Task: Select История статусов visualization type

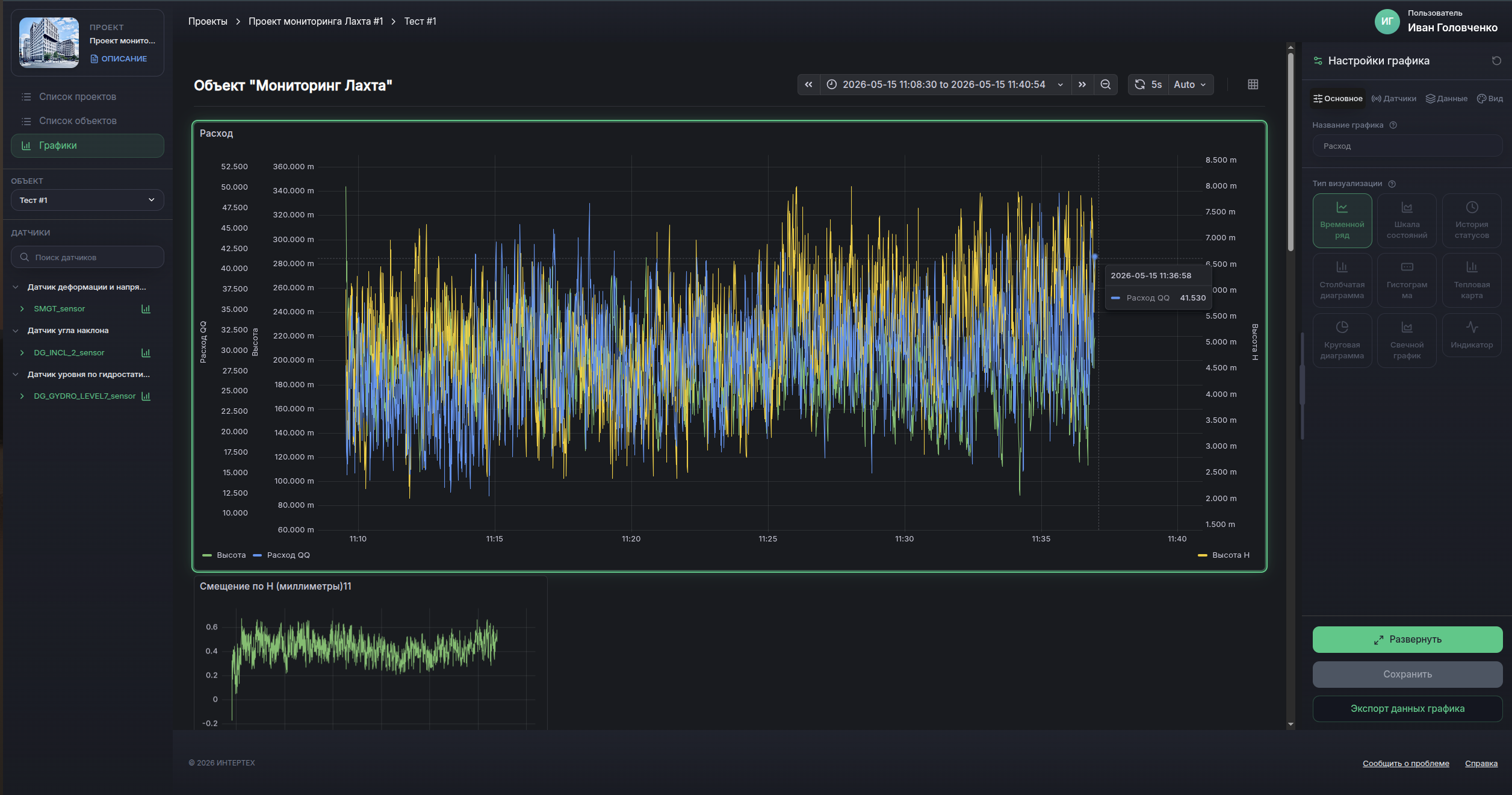Action: [1472, 221]
